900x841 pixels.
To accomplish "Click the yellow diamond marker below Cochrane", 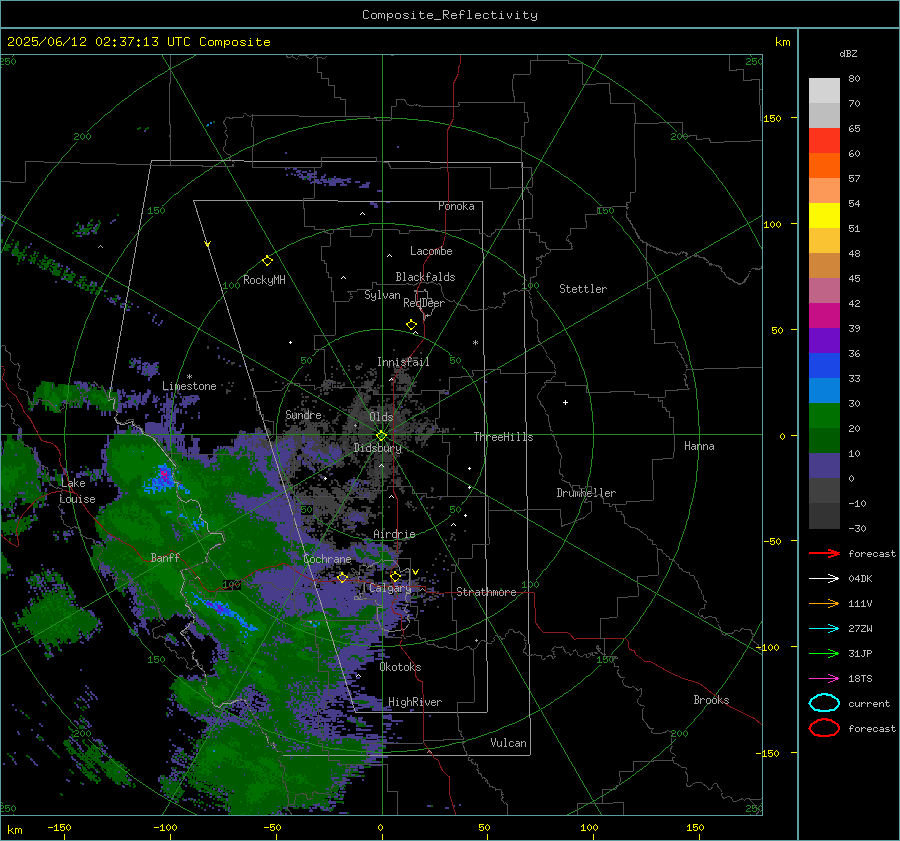I will (x=342, y=577).
